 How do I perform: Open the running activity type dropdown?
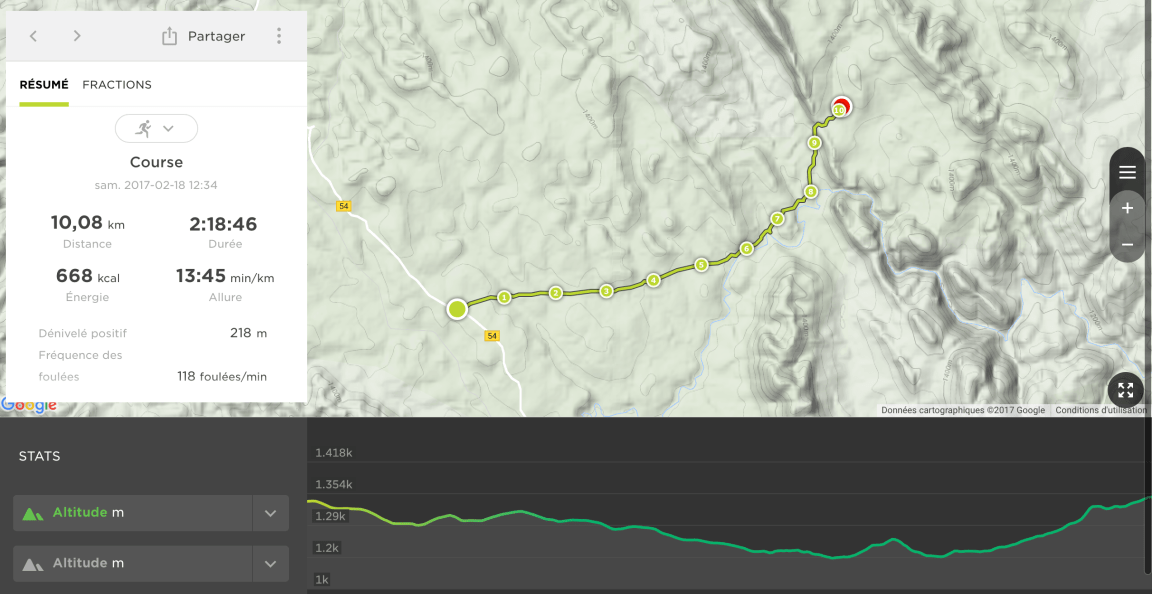(156, 129)
